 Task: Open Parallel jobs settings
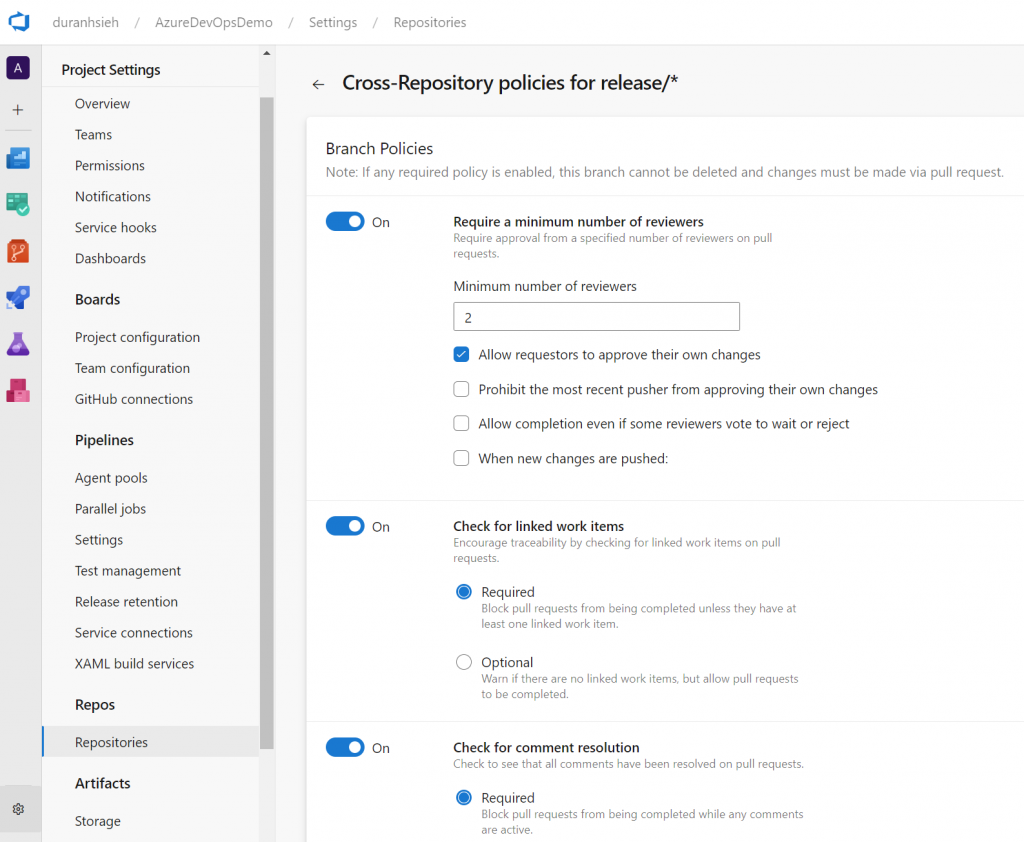110,509
